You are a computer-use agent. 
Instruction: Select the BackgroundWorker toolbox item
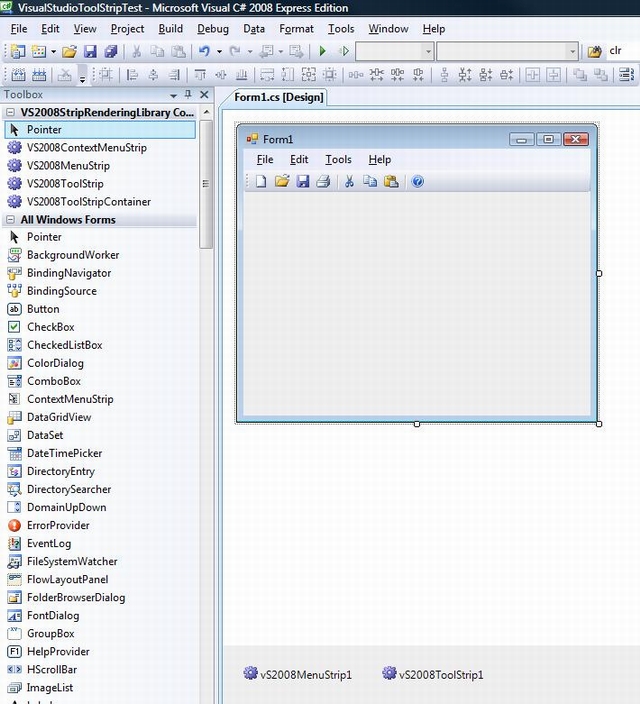[x=100, y=255]
